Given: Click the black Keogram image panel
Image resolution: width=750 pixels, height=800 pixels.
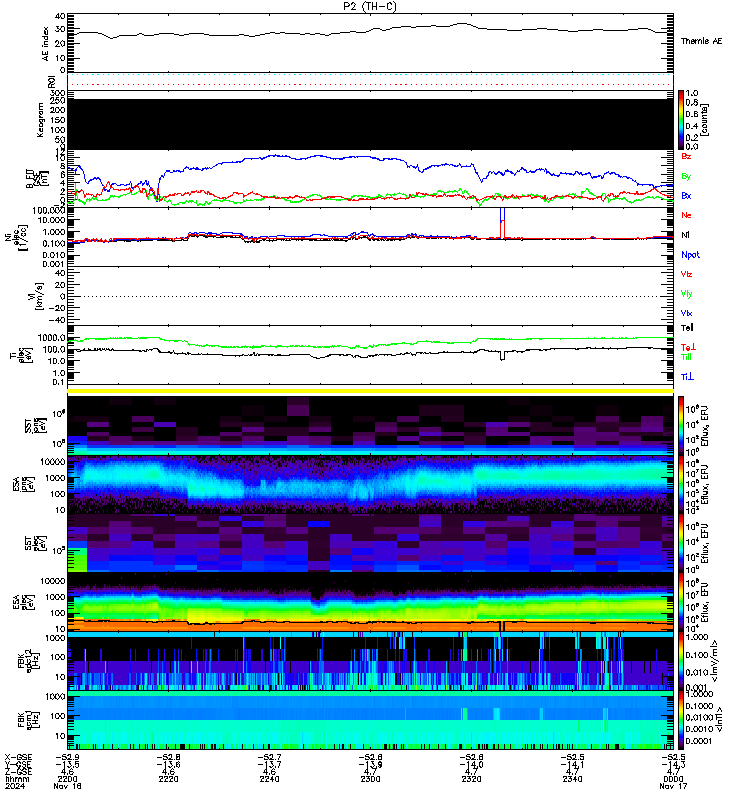Looking at the screenshot, I should click(x=370, y=124).
